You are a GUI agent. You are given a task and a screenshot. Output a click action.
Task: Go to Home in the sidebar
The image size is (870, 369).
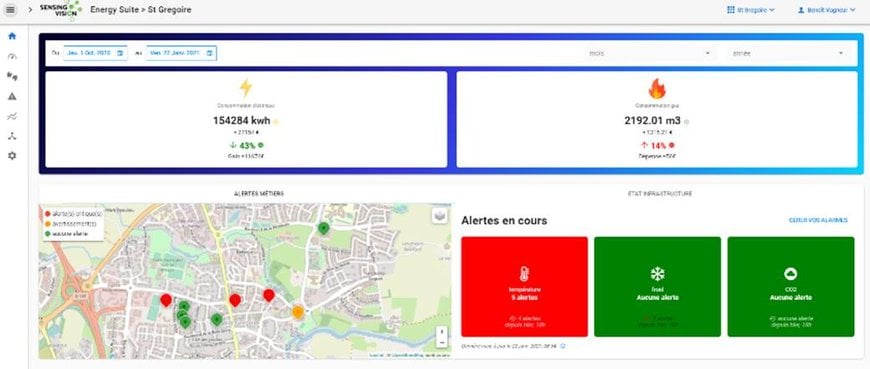pos(12,36)
